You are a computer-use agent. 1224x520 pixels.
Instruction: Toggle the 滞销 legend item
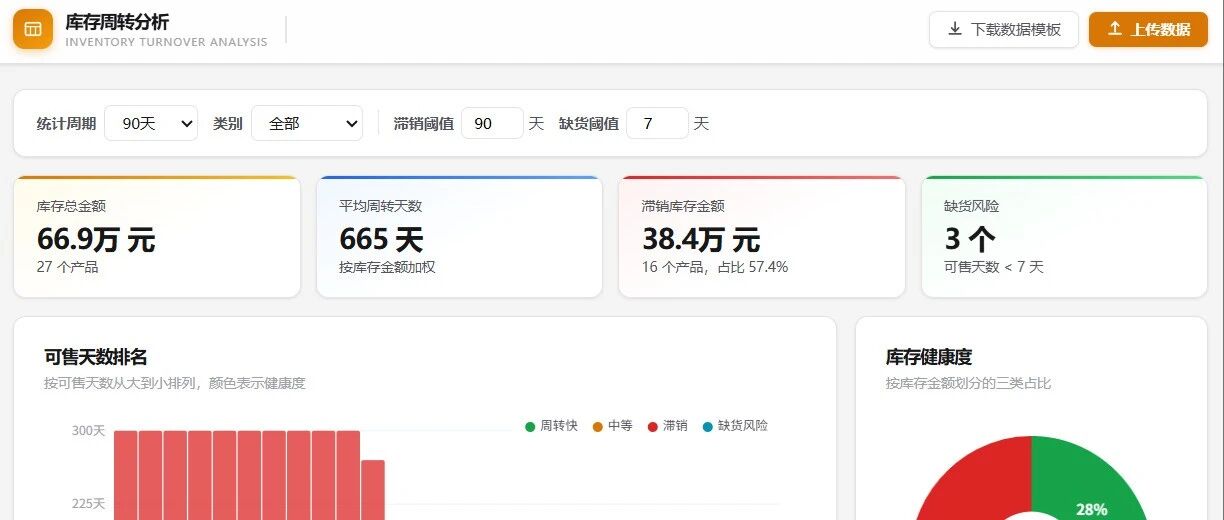[x=668, y=426]
